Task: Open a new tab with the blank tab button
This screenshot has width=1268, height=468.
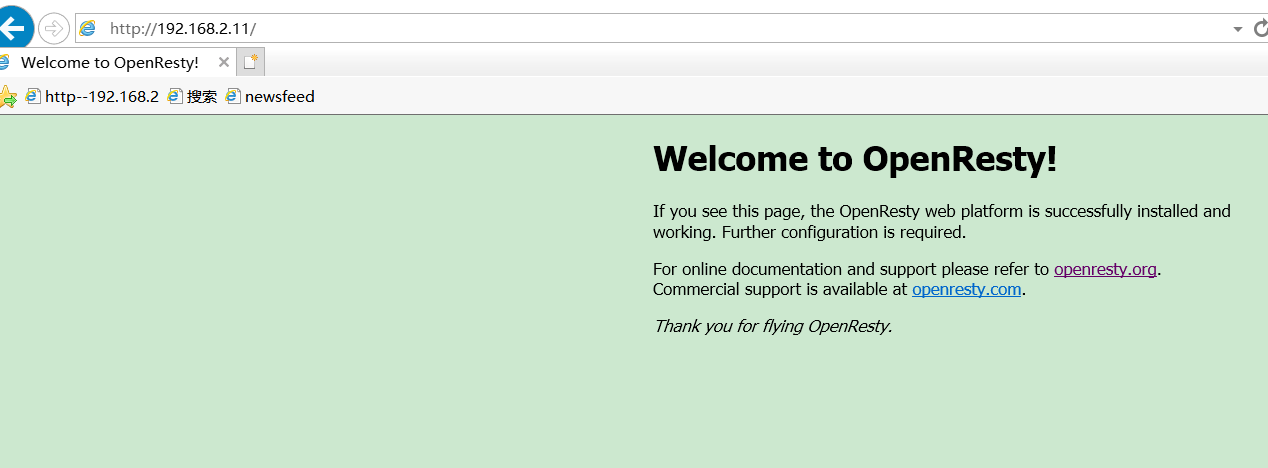Action: pos(251,62)
